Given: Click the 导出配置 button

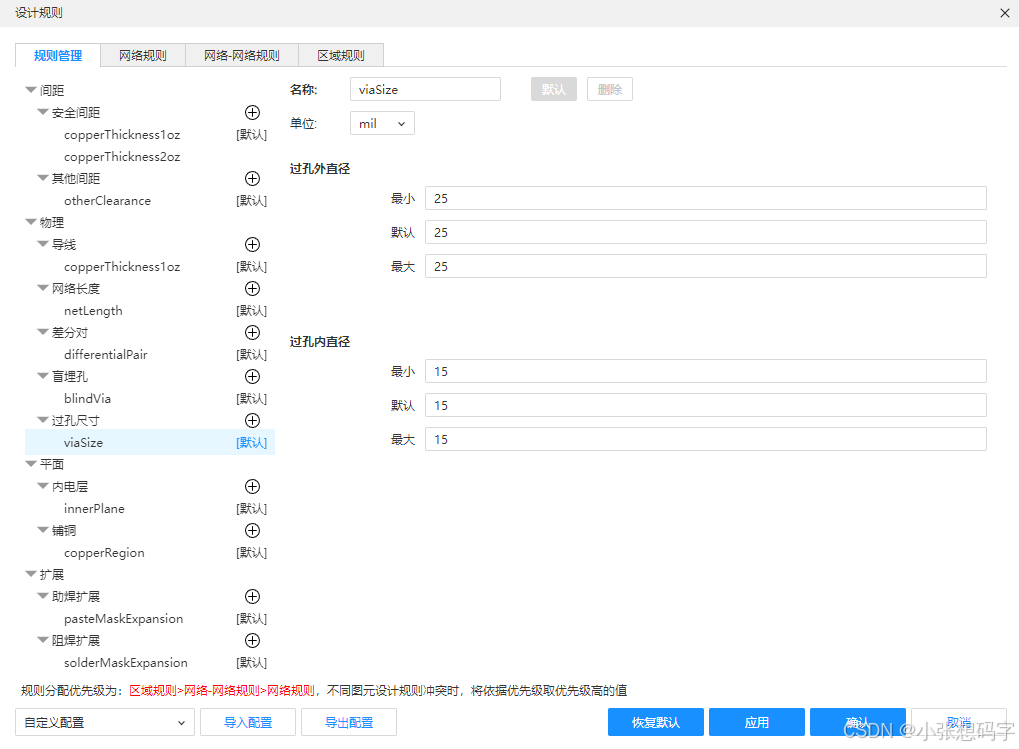Looking at the screenshot, I should [x=349, y=722].
